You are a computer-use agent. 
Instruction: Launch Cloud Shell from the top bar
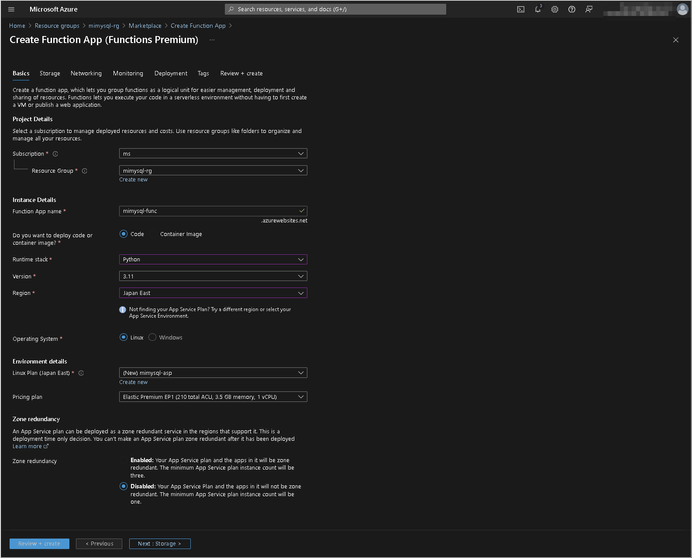[x=521, y=9]
